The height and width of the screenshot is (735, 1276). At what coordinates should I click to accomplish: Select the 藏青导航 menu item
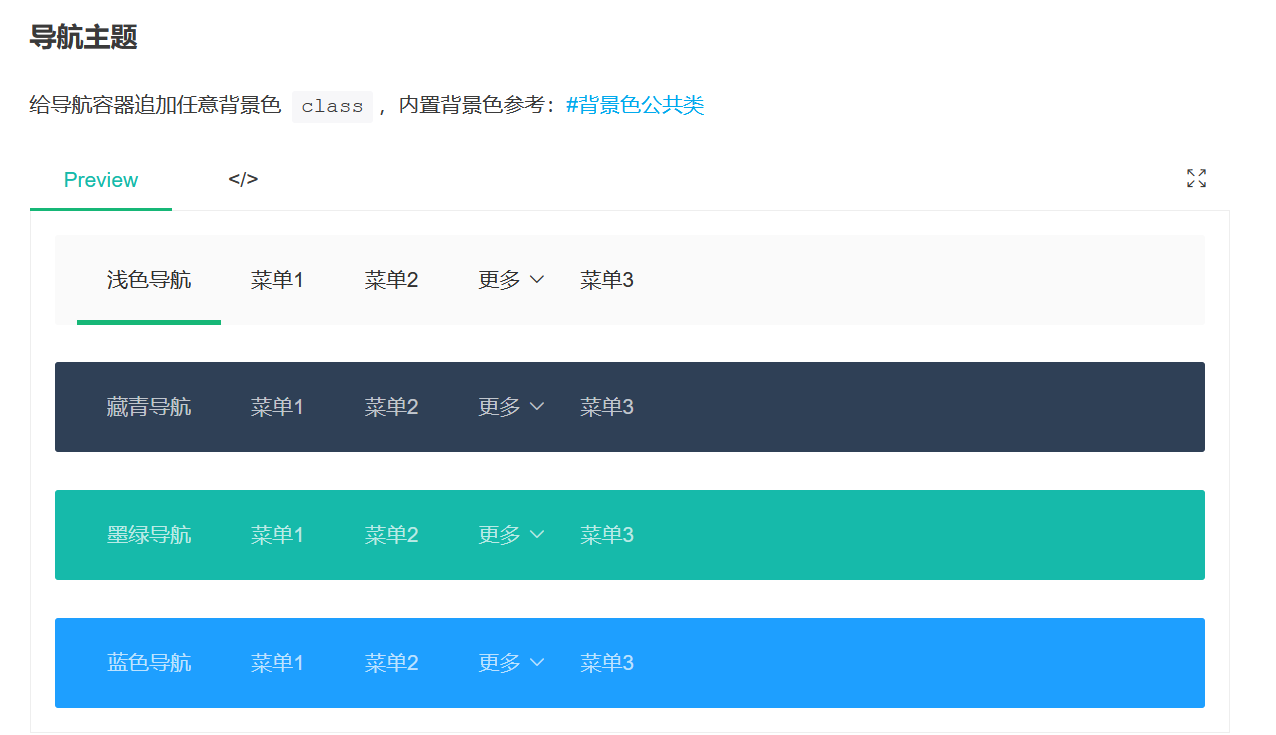(148, 406)
